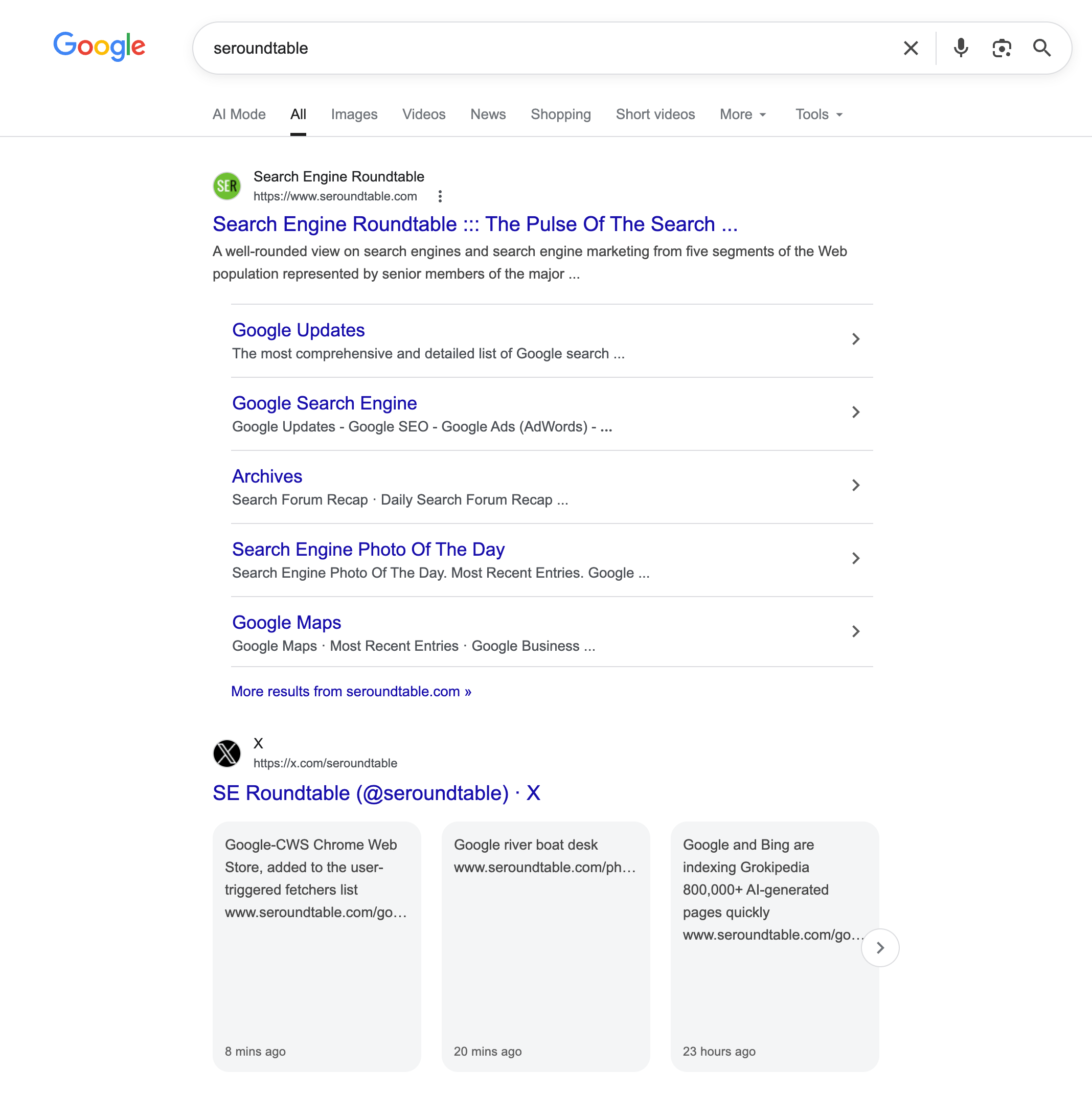Open the Tools dropdown
The image size is (1092, 1094).
pyautogui.click(x=817, y=115)
